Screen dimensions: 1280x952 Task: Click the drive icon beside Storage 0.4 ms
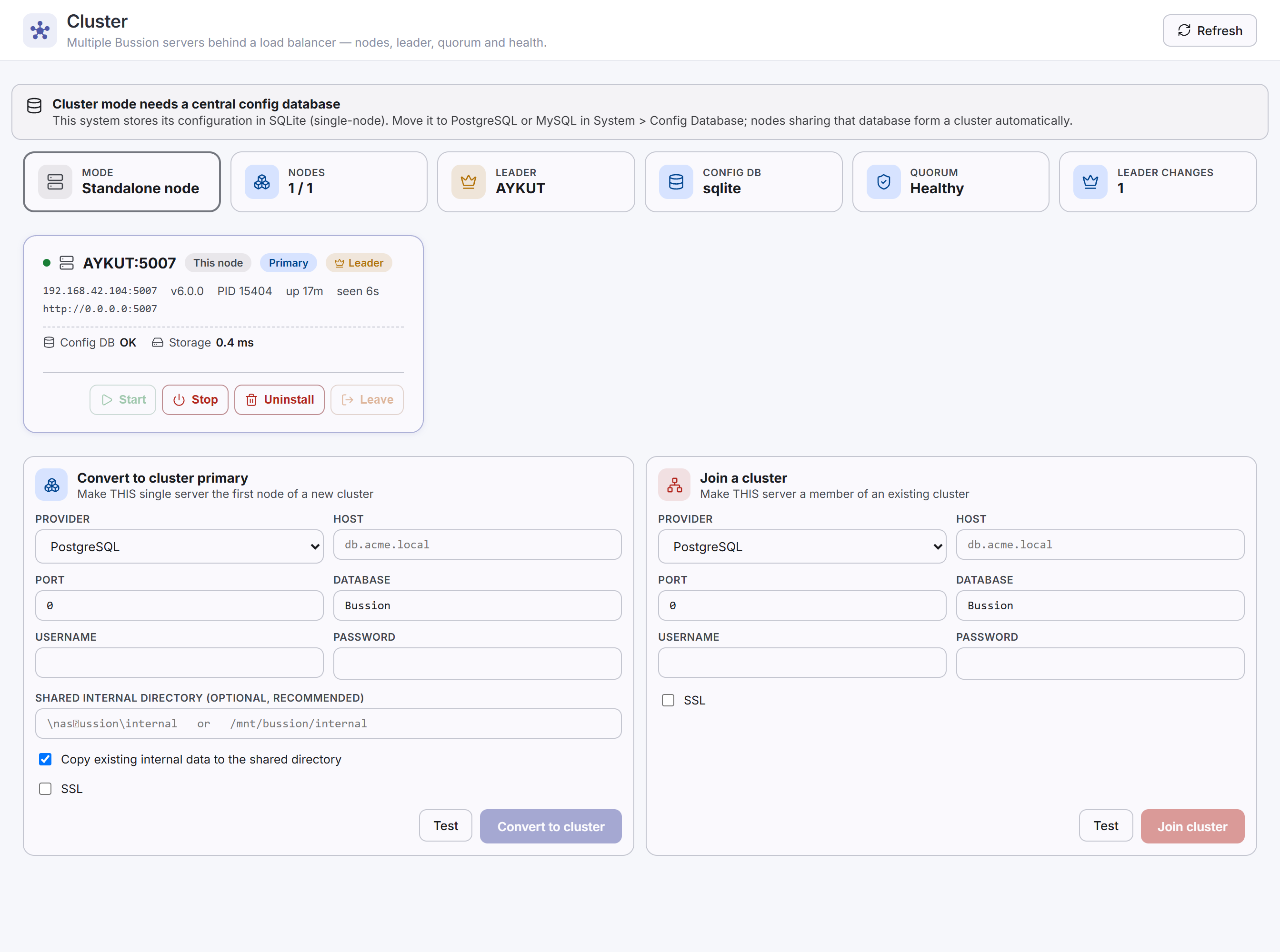click(x=158, y=342)
